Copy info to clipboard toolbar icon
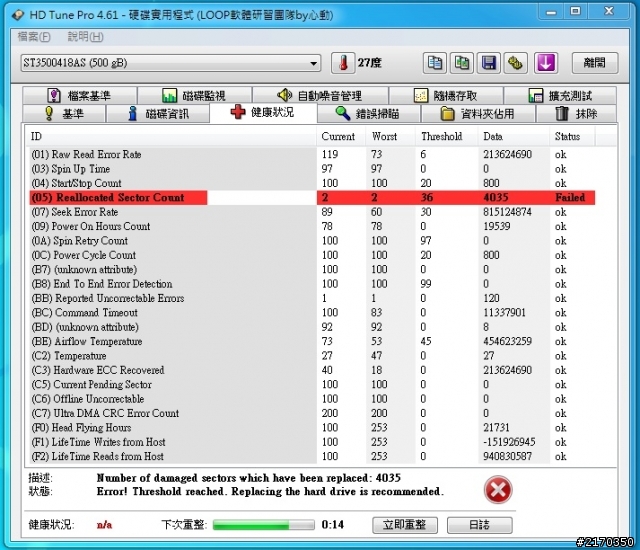Image resolution: width=640 pixels, height=550 pixels. click(x=434, y=63)
